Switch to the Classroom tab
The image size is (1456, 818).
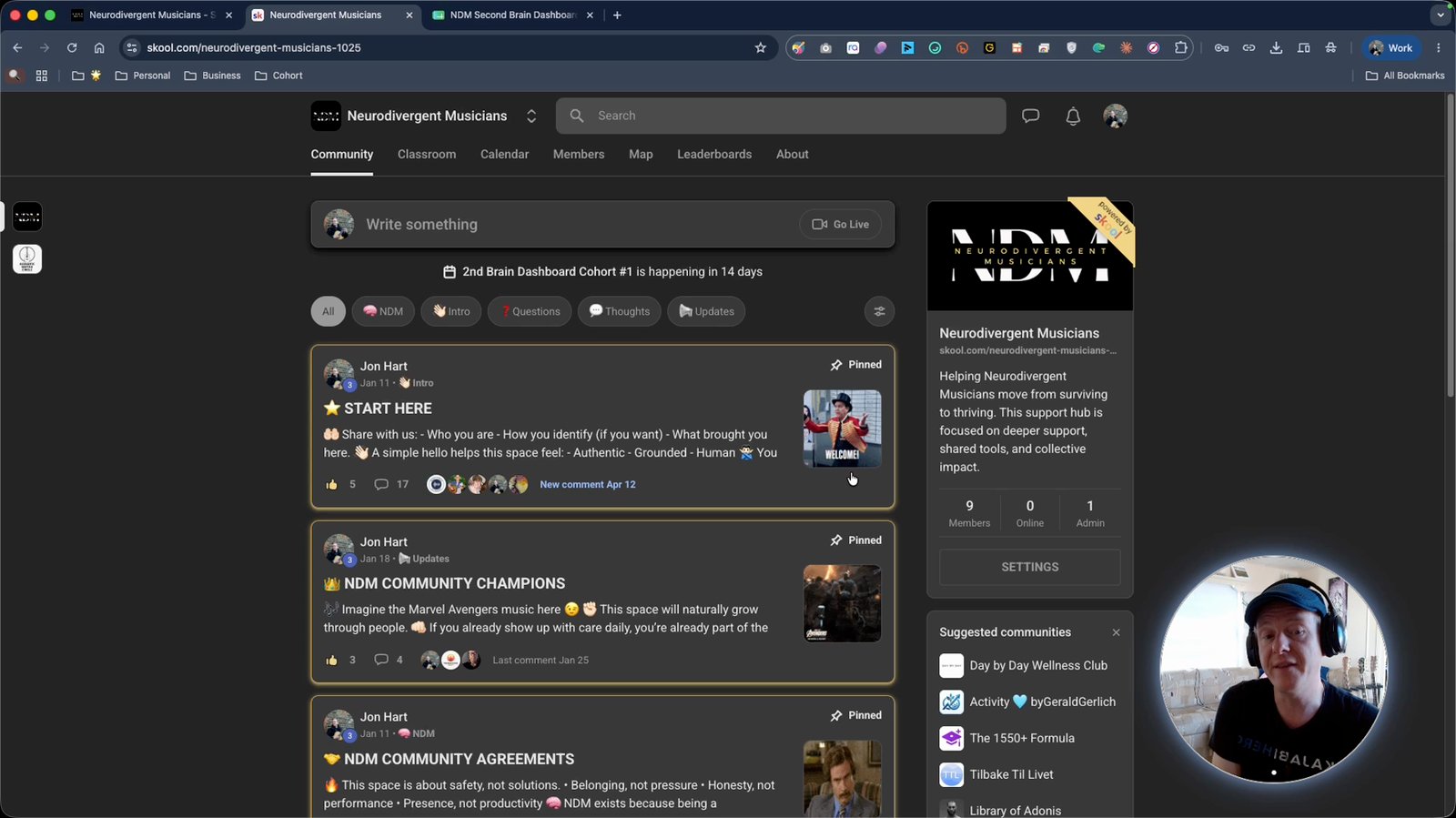pyautogui.click(x=427, y=155)
